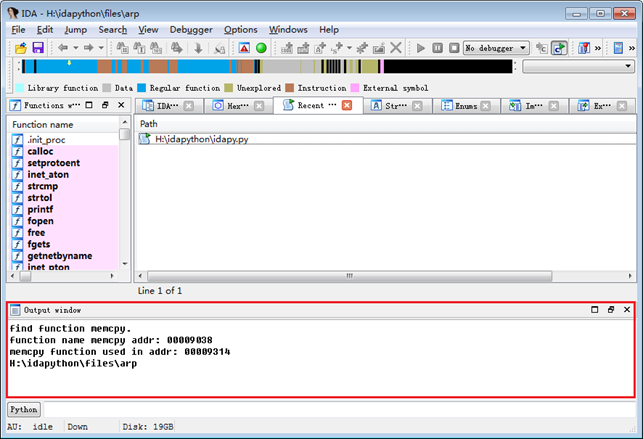The height and width of the screenshot is (439, 643).
Task: Click the Open file folder icon
Action: click(20, 48)
